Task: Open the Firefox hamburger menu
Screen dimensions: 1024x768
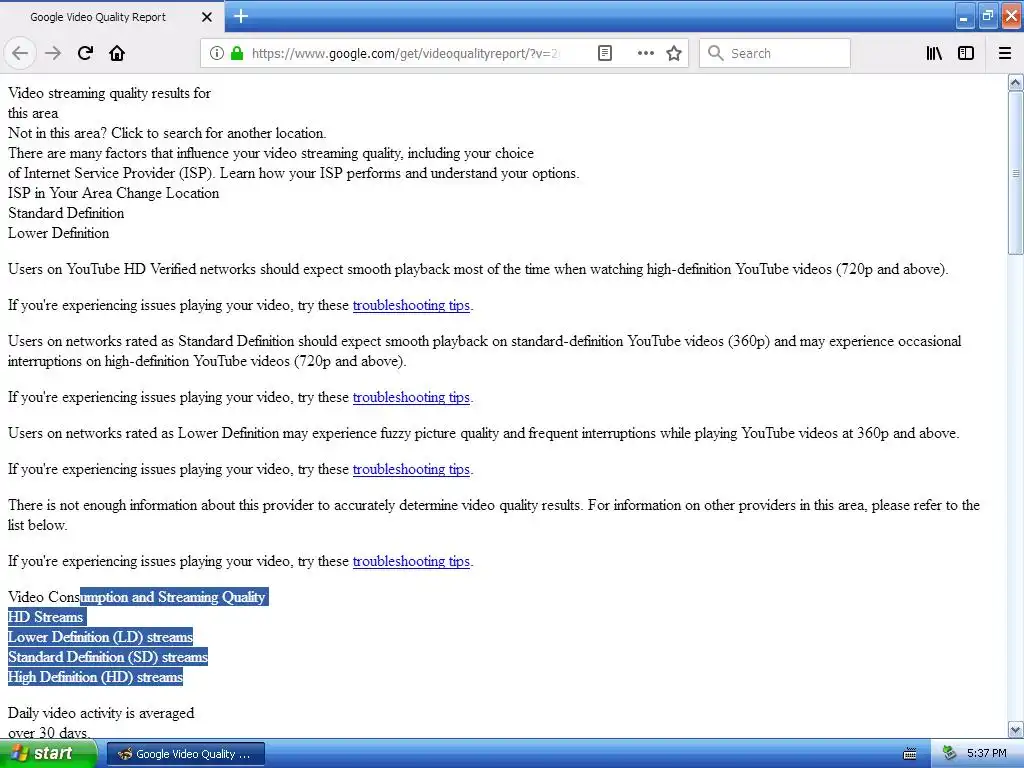Action: pyautogui.click(x=1005, y=53)
